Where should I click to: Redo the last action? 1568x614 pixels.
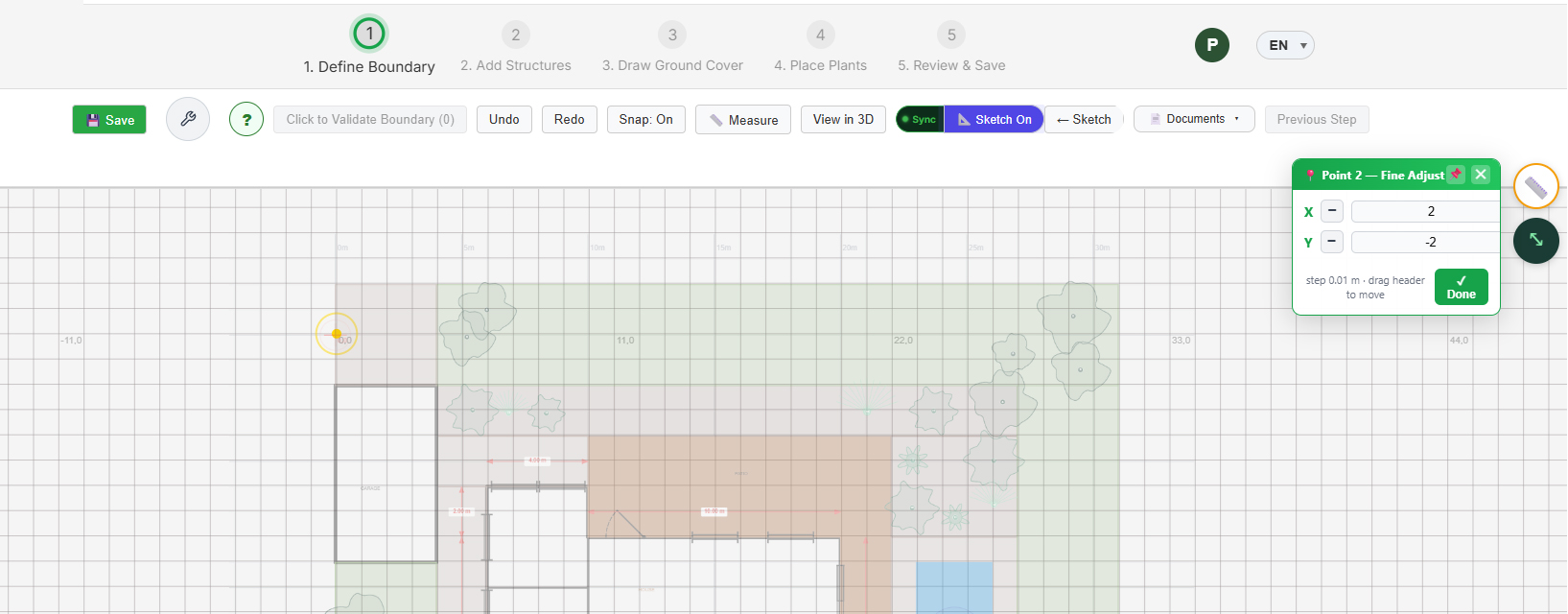[569, 119]
